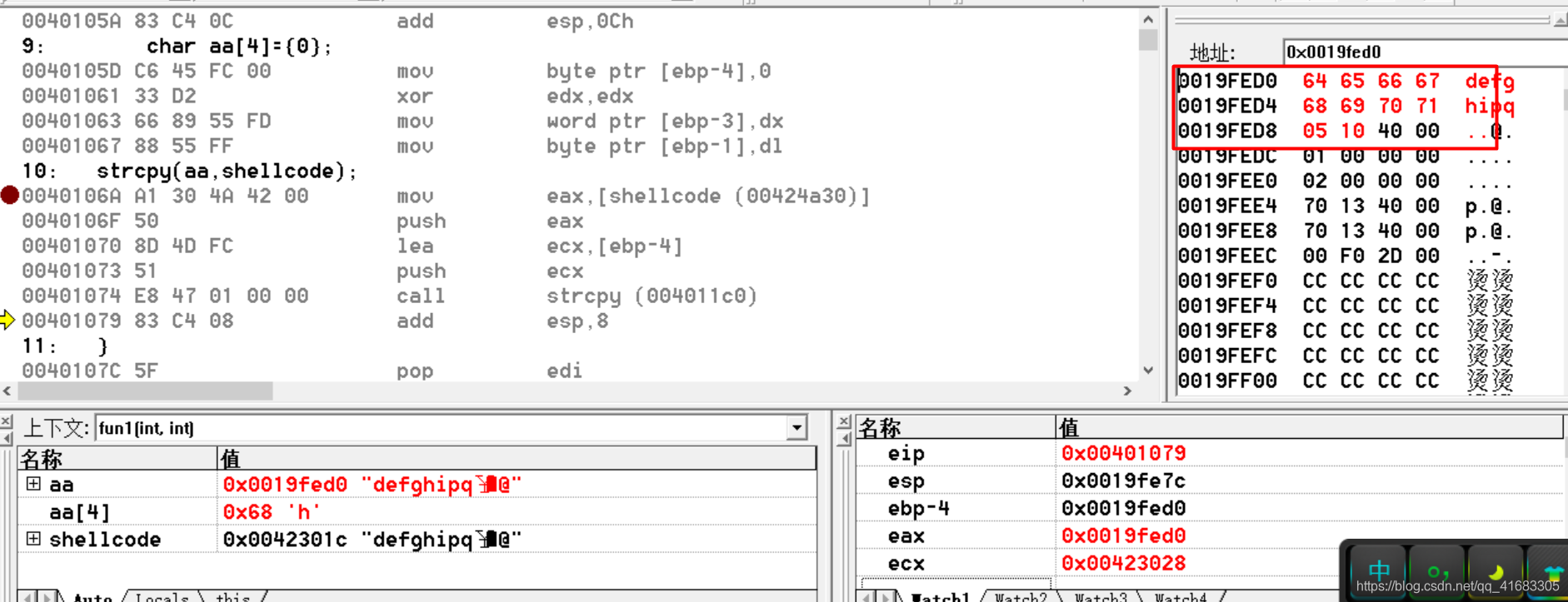The image size is (1568, 602).
Task: Click source line 'char aa[4]={0};'
Action: (x=239, y=46)
